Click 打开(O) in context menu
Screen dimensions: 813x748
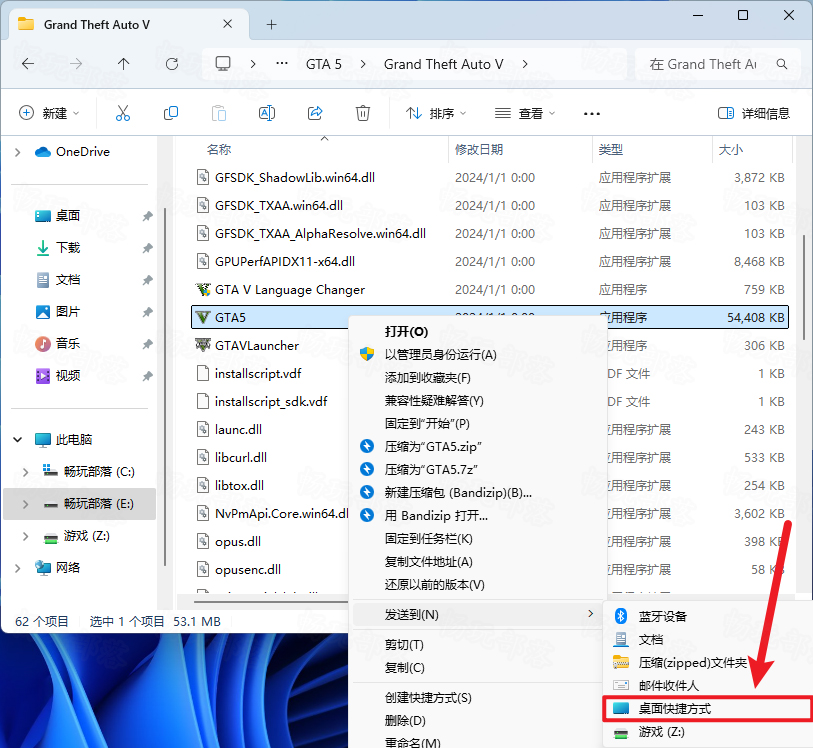406,332
